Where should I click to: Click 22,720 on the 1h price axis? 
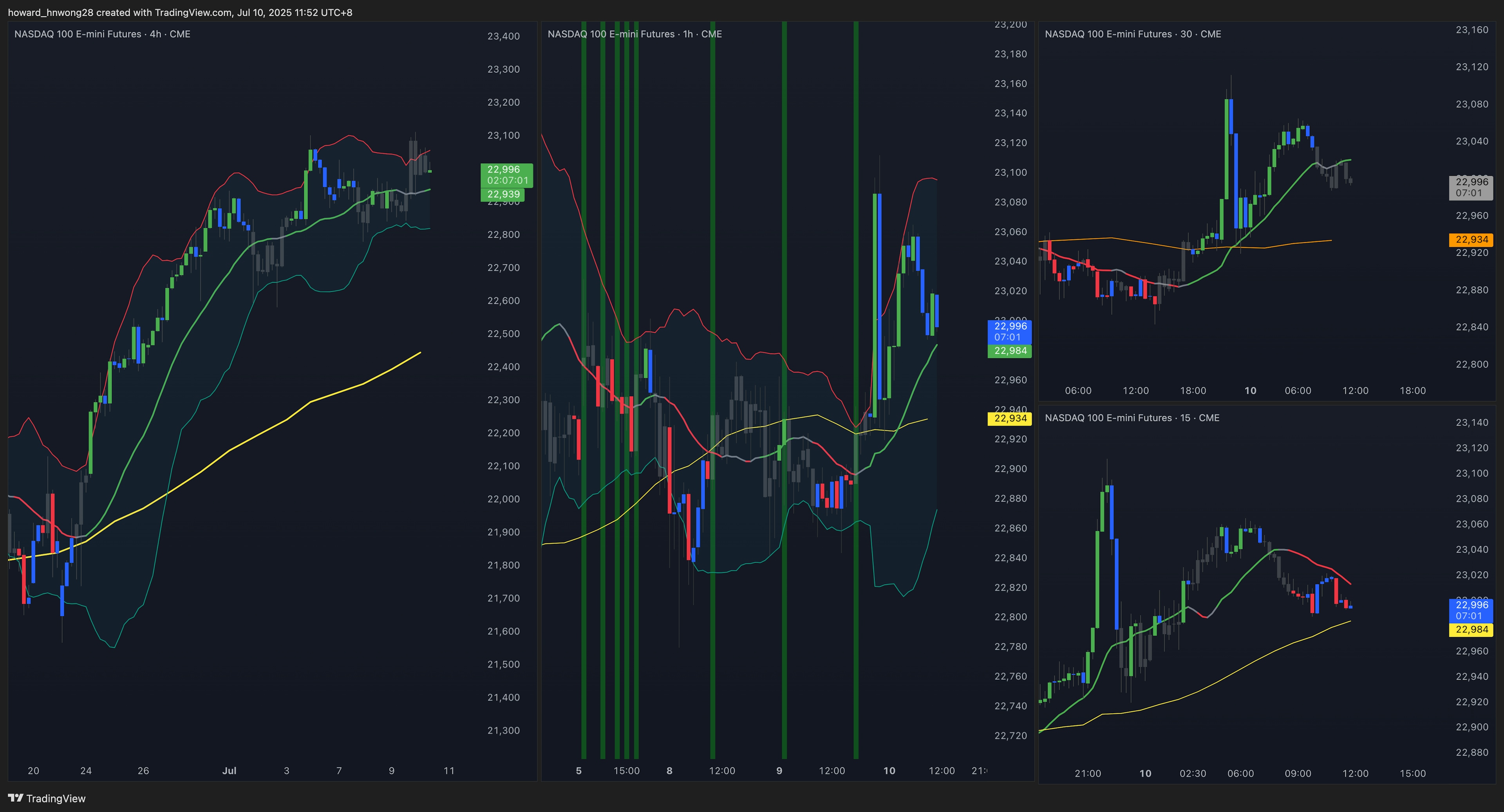pos(1010,736)
